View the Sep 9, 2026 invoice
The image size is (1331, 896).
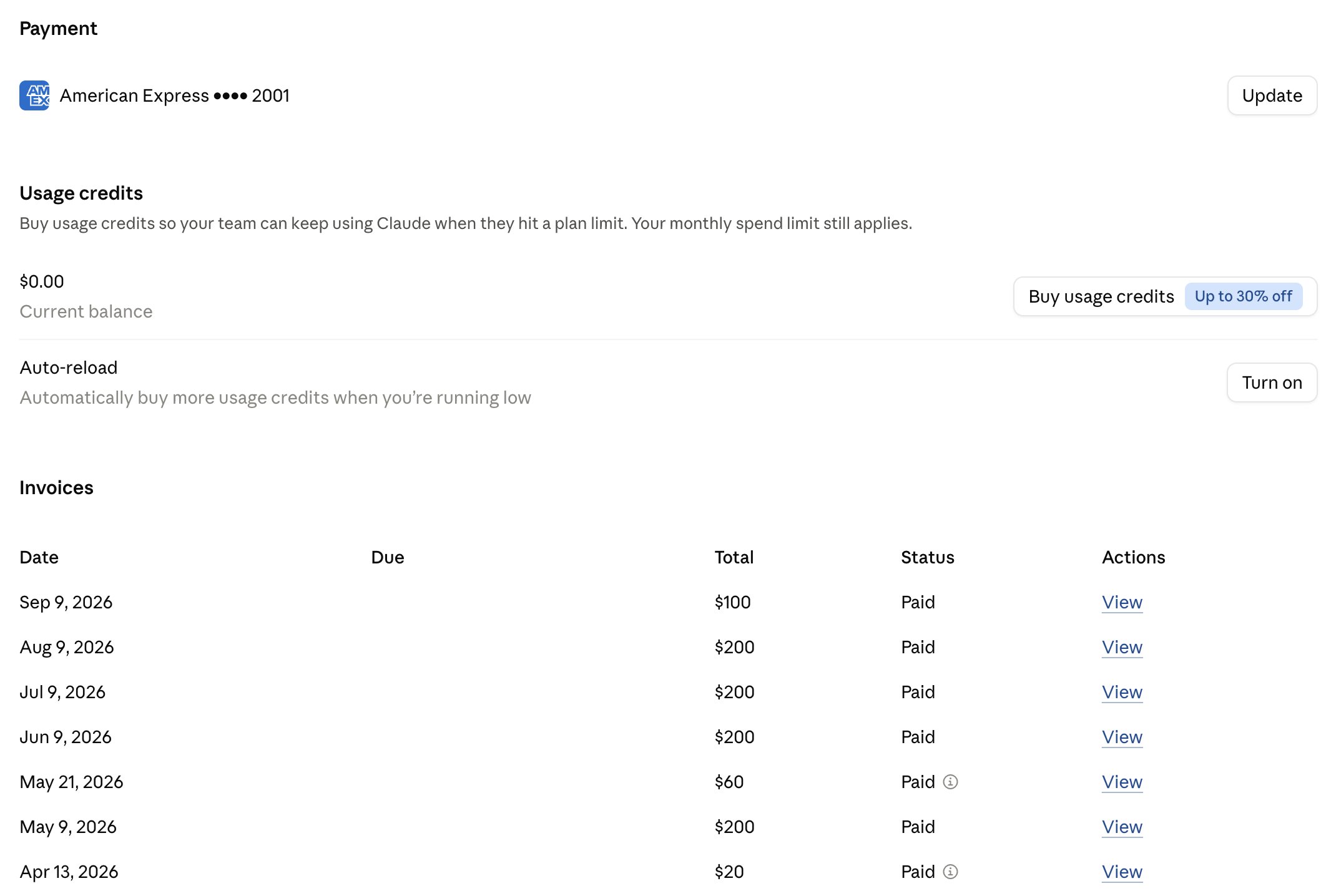pyautogui.click(x=1122, y=602)
